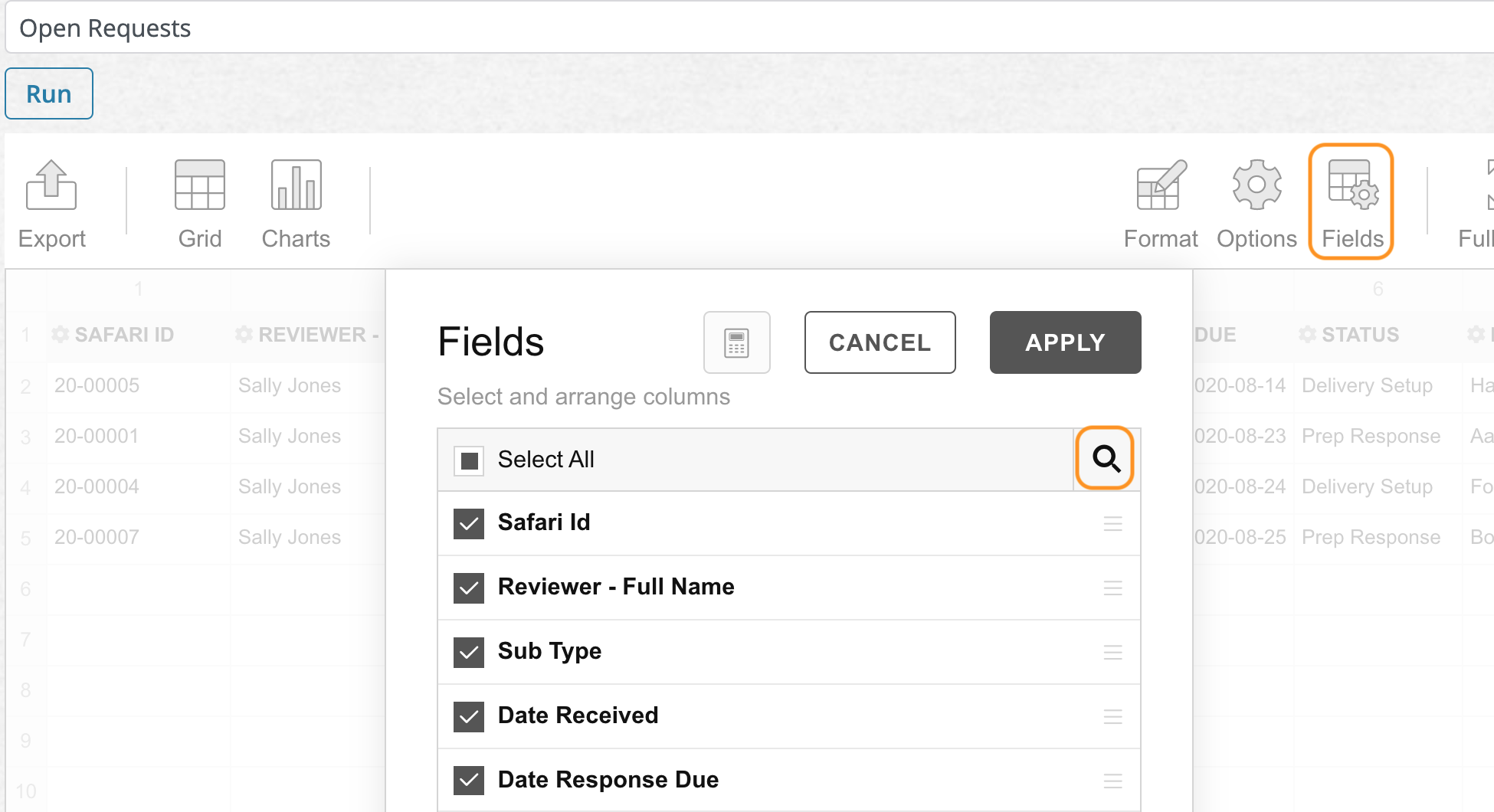Screen dimensions: 1494x812
Task: Uncheck the Reviewer - Full Name field
Action: (x=469, y=588)
